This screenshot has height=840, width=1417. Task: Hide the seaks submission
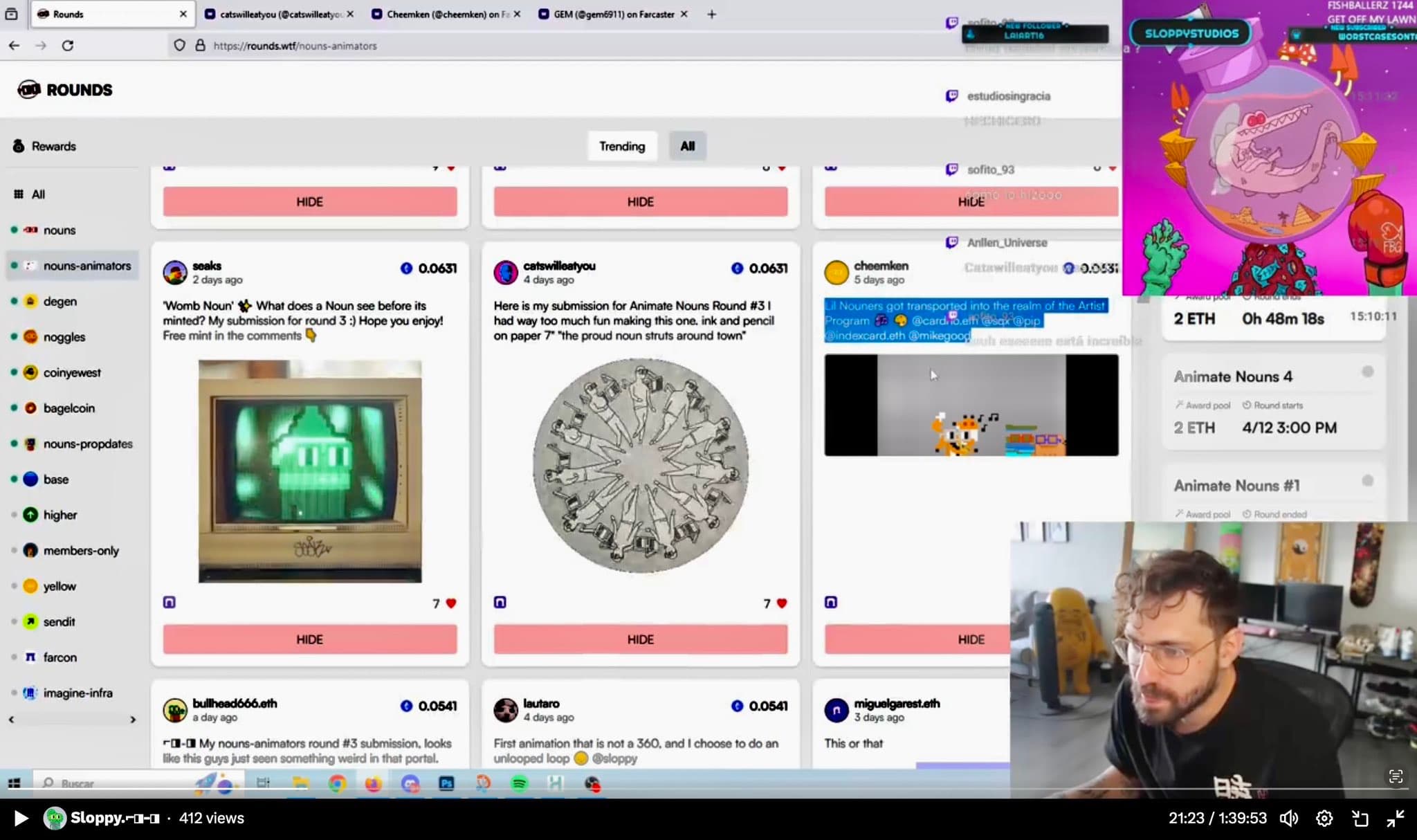tap(310, 639)
